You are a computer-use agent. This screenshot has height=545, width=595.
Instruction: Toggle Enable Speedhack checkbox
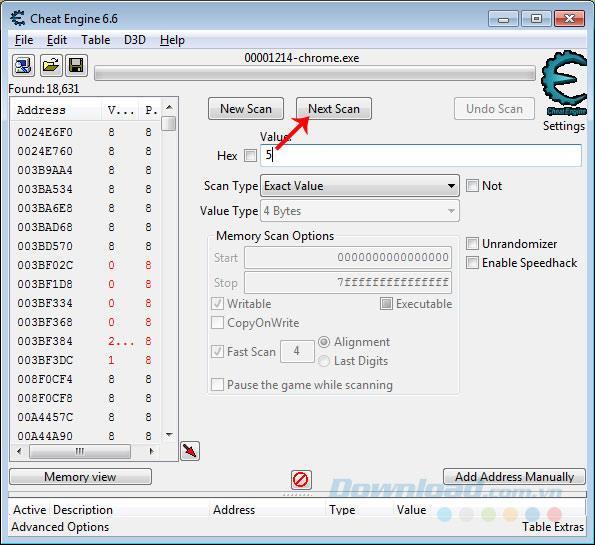tap(472, 263)
